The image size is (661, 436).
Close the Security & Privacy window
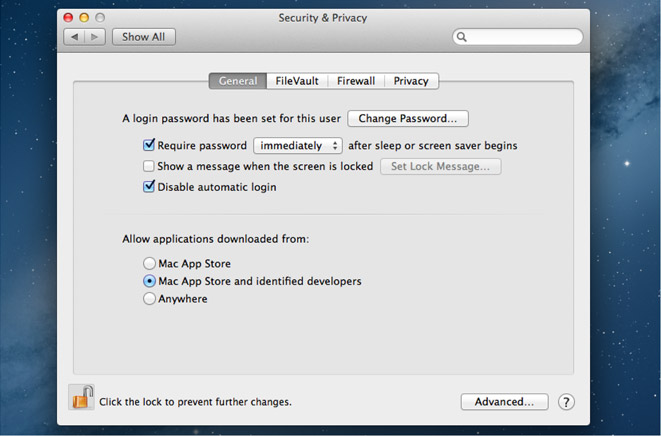coord(68,18)
